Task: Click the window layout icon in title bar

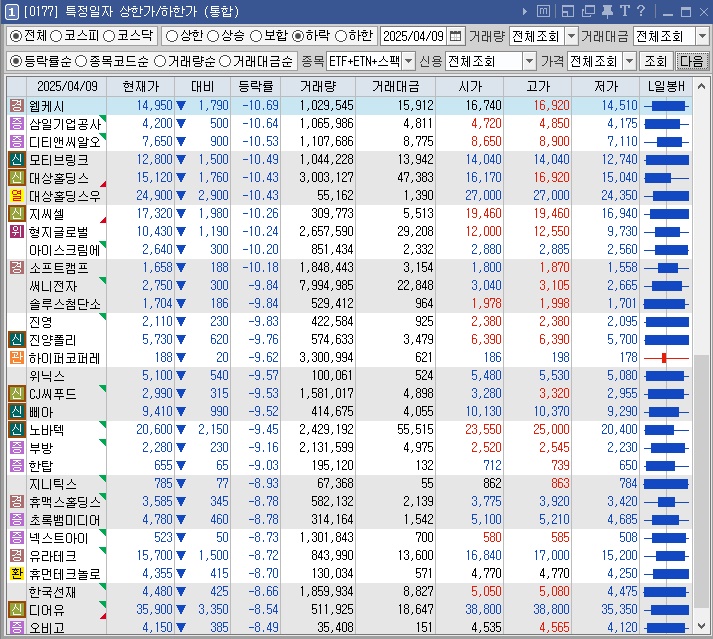Action: point(567,11)
